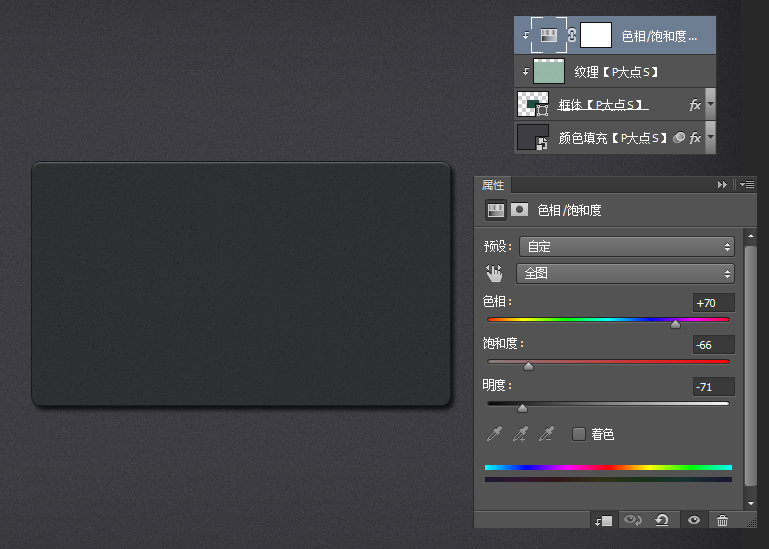Activate the on-image adjustment hand tool
The image size is (769, 549).
tap(494, 273)
